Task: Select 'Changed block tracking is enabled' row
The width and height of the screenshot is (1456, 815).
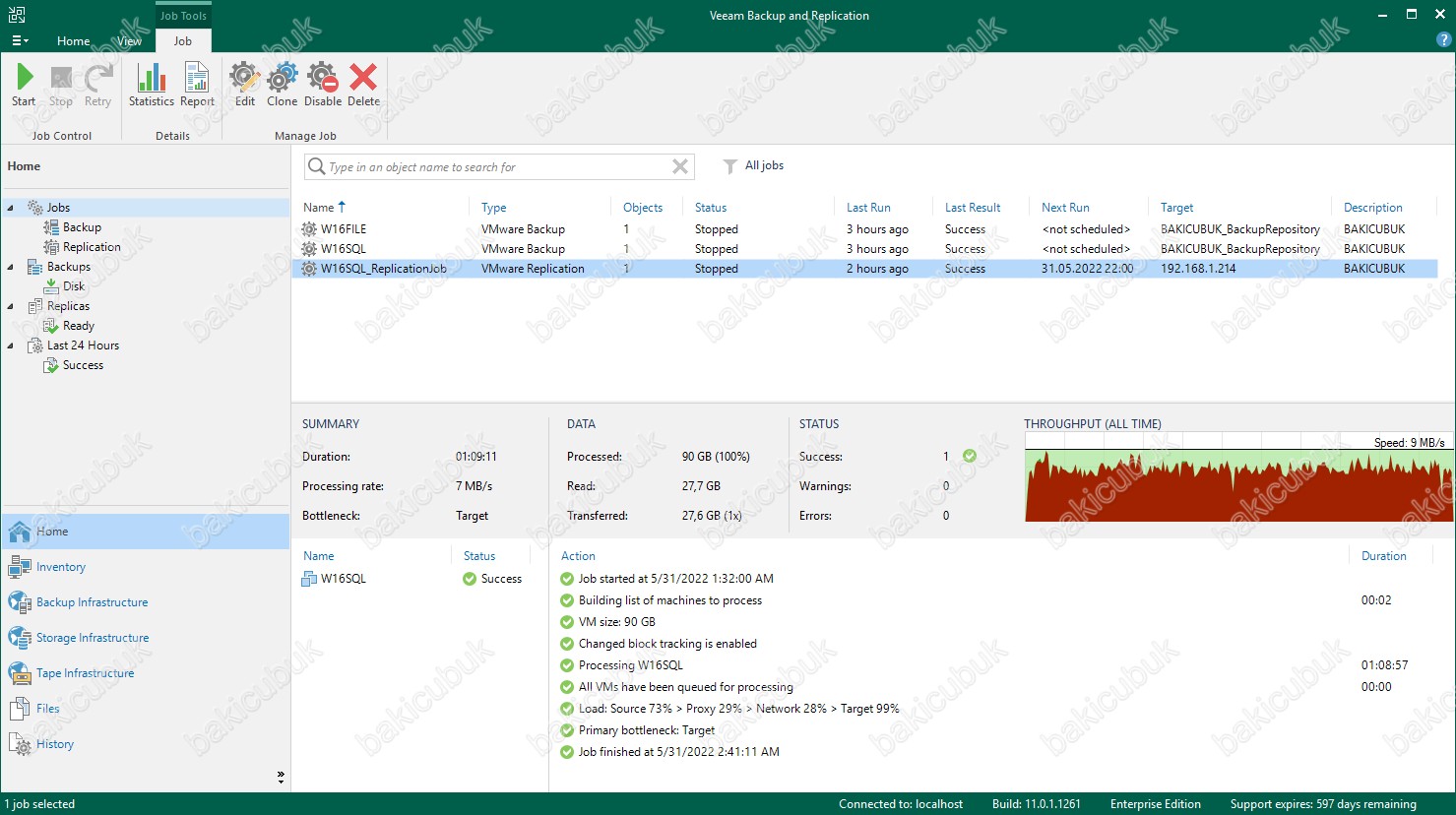Action: (667, 644)
